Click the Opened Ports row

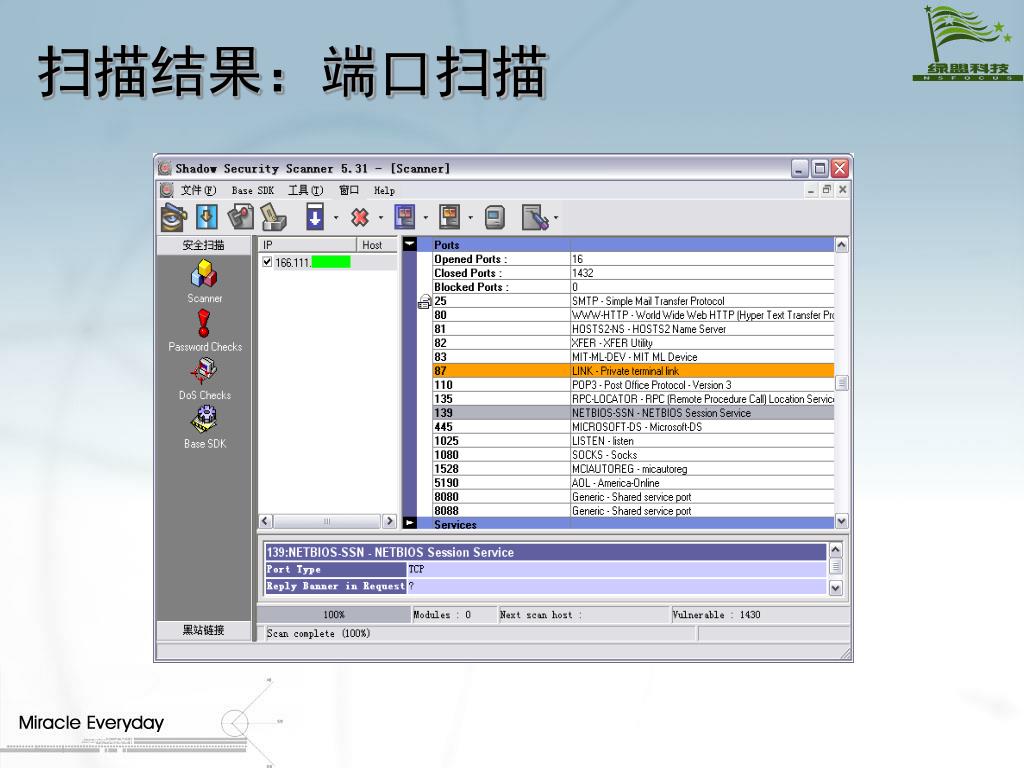(x=633, y=259)
